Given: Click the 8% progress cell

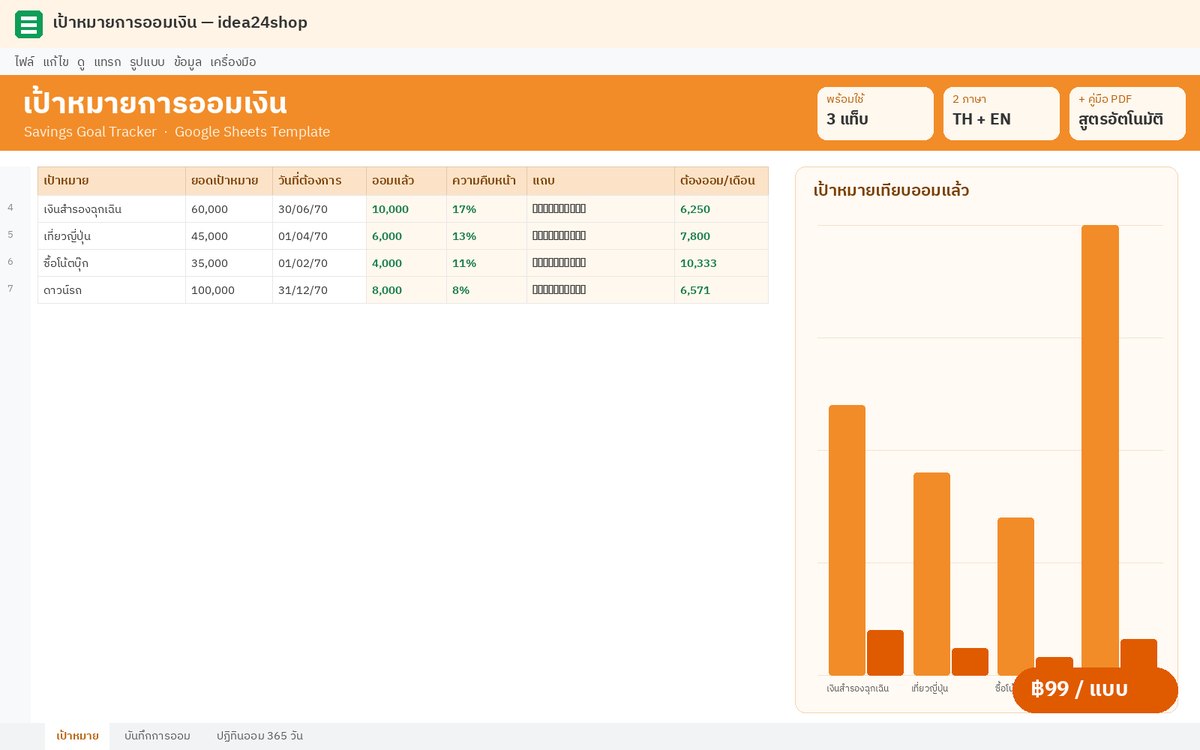Looking at the screenshot, I should click(486, 290).
